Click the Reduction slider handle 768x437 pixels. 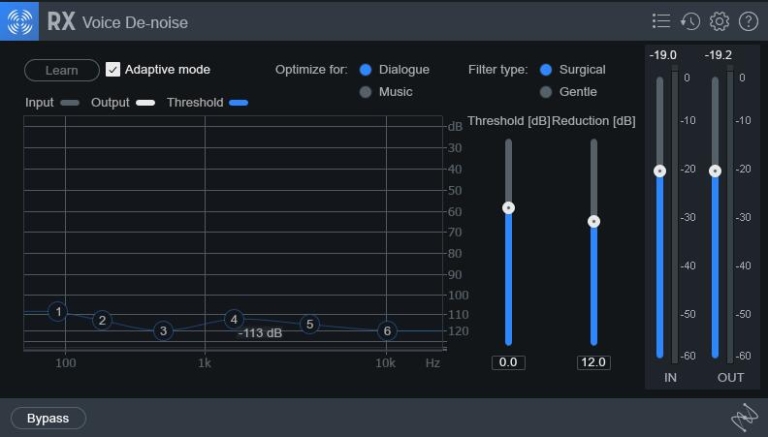[593, 221]
